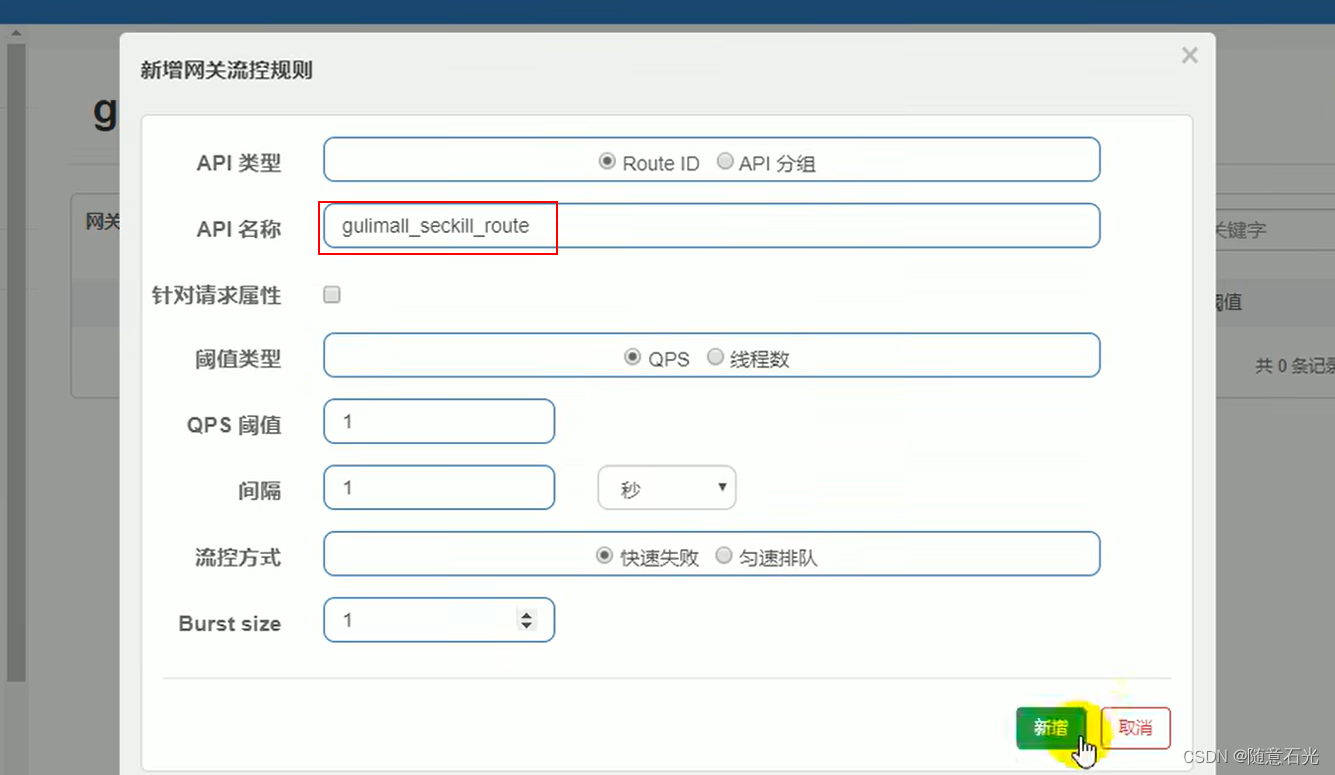Click the 阈值类型 label text
The image size is (1335, 775).
tap(238, 359)
